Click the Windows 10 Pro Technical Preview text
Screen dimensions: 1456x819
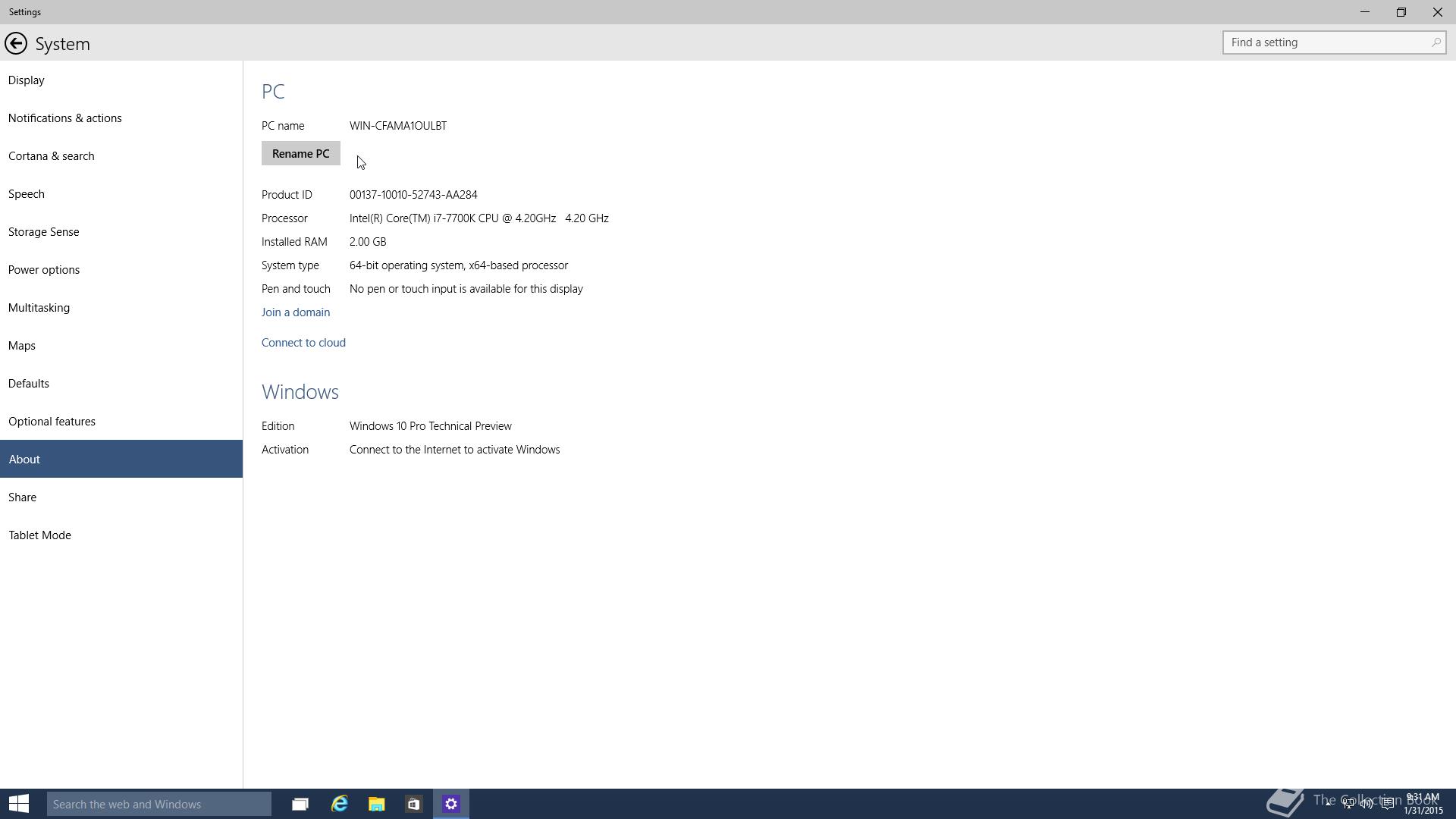click(x=431, y=426)
